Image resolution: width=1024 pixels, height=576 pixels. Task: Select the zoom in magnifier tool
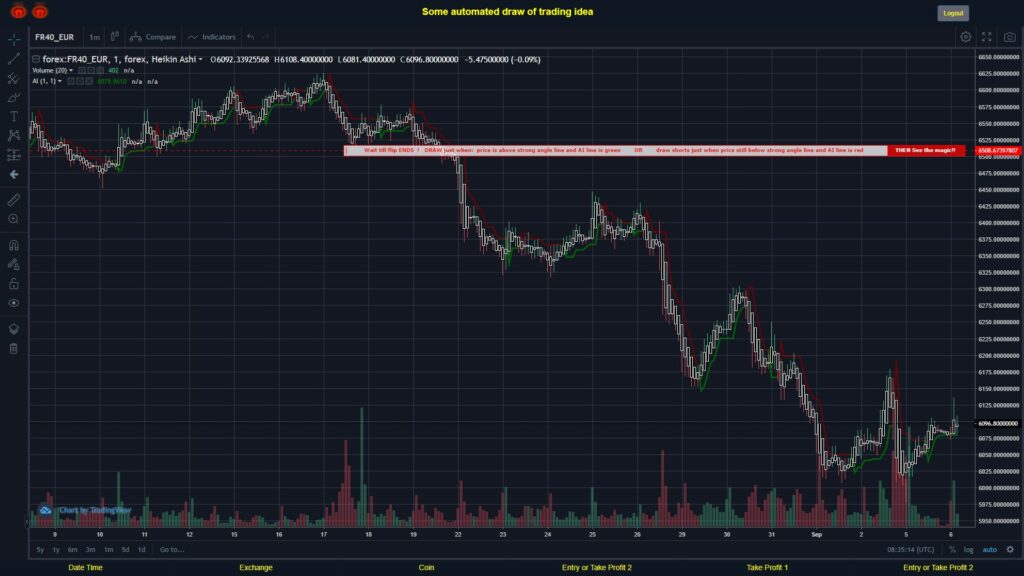coord(14,219)
